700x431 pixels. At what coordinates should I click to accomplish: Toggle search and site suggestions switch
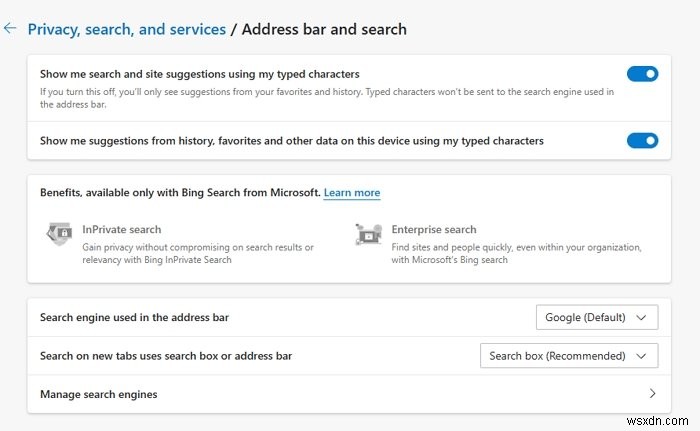pos(642,74)
